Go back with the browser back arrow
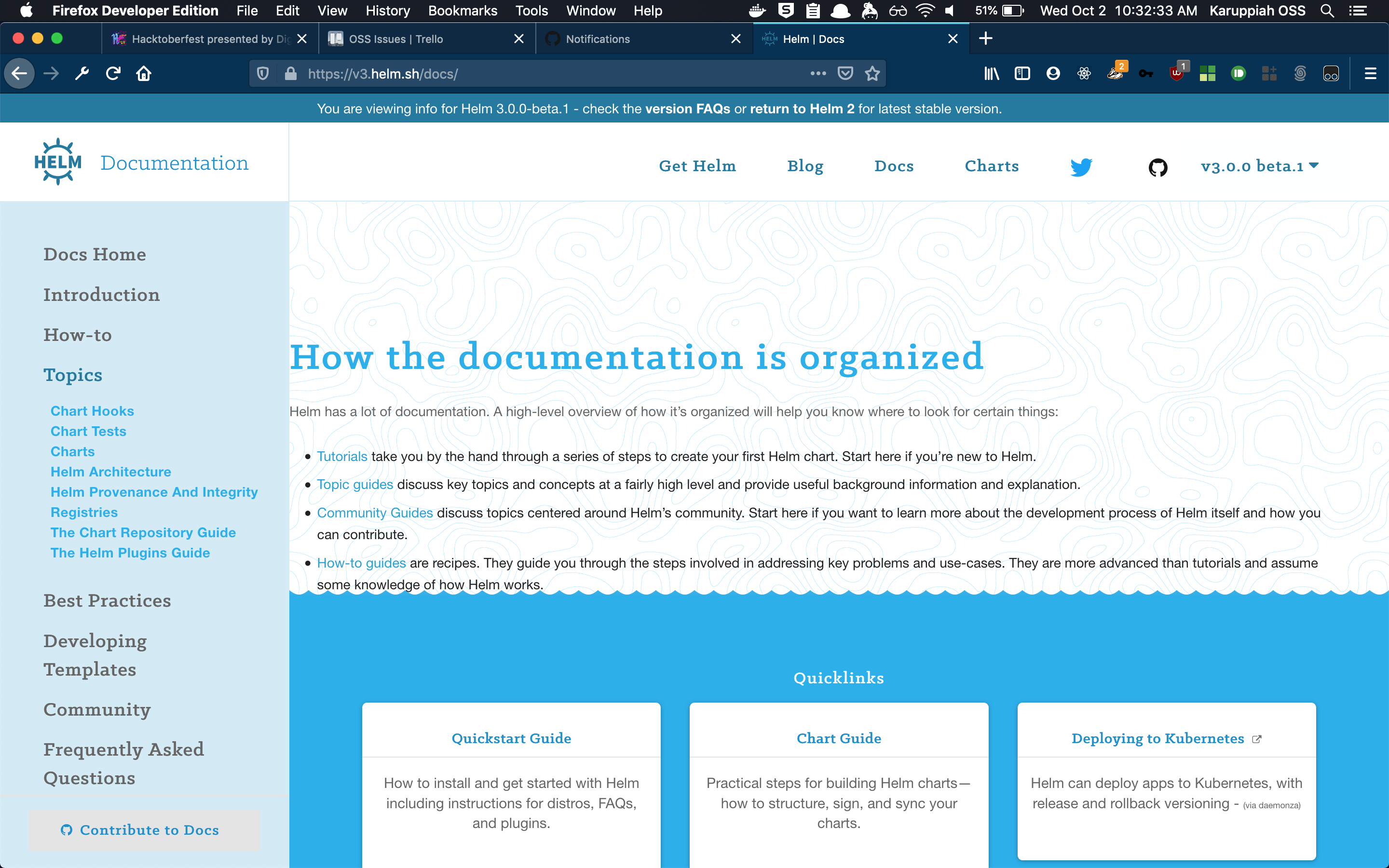The width and height of the screenshot is (1389, 868). click(19, 73)
